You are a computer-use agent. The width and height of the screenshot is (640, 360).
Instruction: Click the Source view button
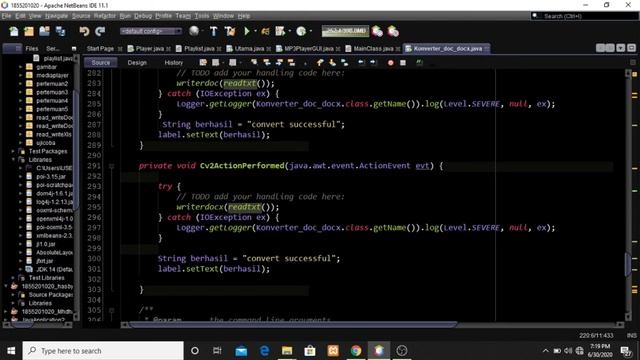[x=101, y=62]
